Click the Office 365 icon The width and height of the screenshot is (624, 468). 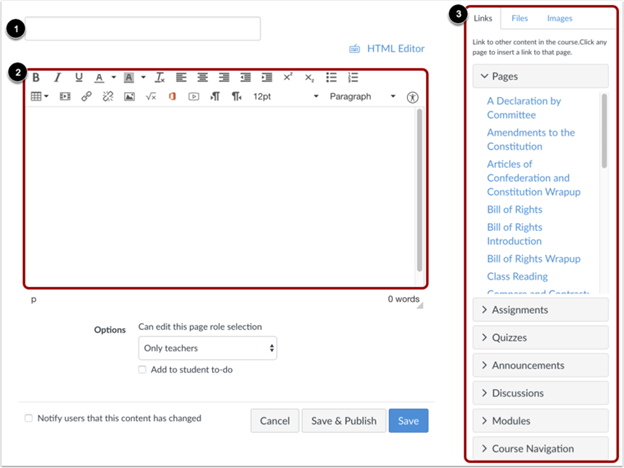[x=172, y=96]
